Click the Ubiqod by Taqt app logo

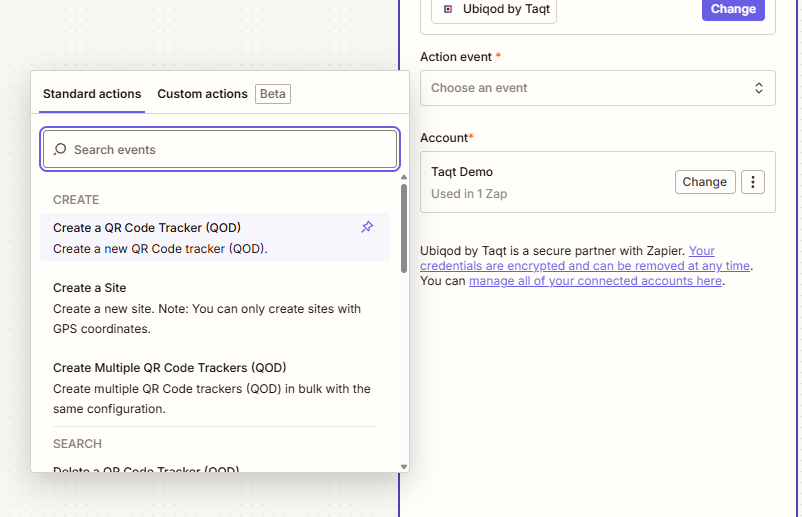tap(448, 9)
